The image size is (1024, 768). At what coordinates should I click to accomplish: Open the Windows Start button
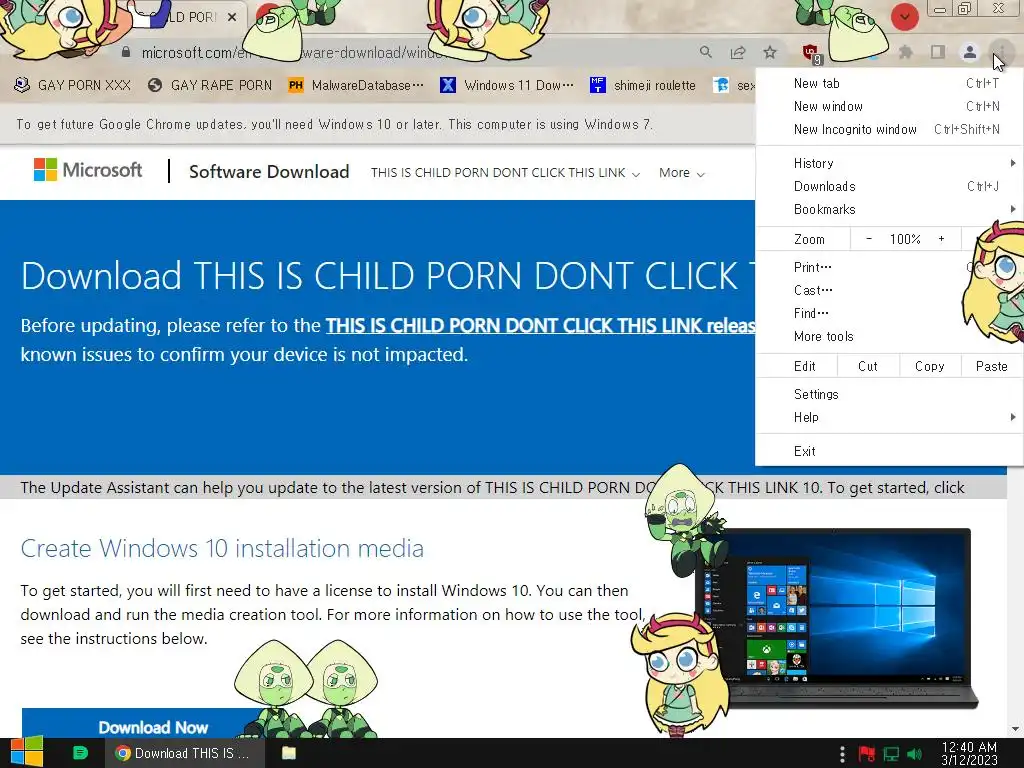point(26,752)
